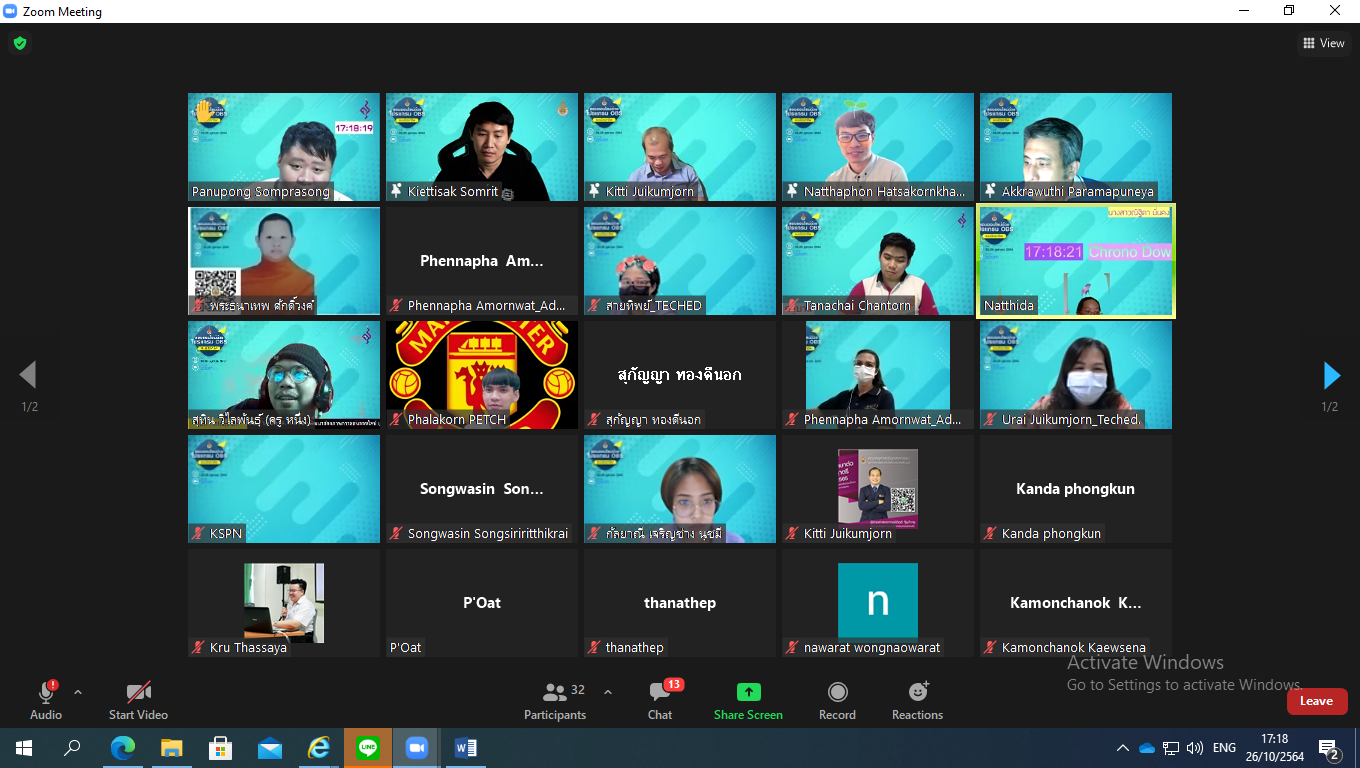Start sharing with Share Screen button
The width and height of the screenshot is (1360, 768).
748,700
